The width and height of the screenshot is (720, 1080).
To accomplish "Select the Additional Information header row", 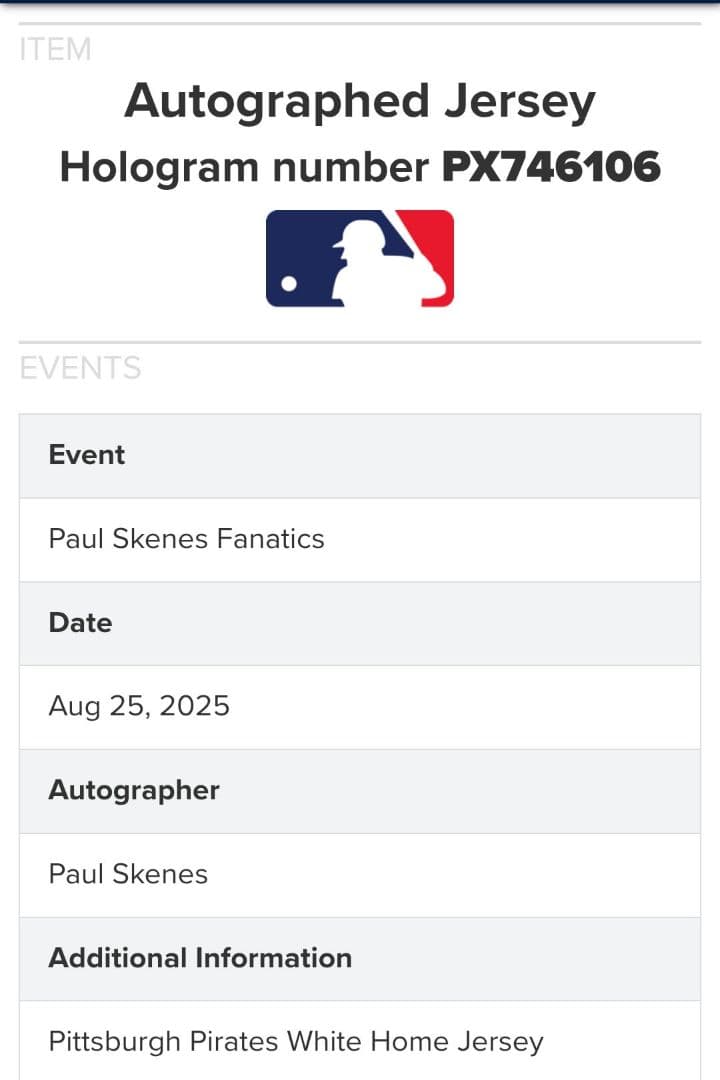I will tap(360, 958).
